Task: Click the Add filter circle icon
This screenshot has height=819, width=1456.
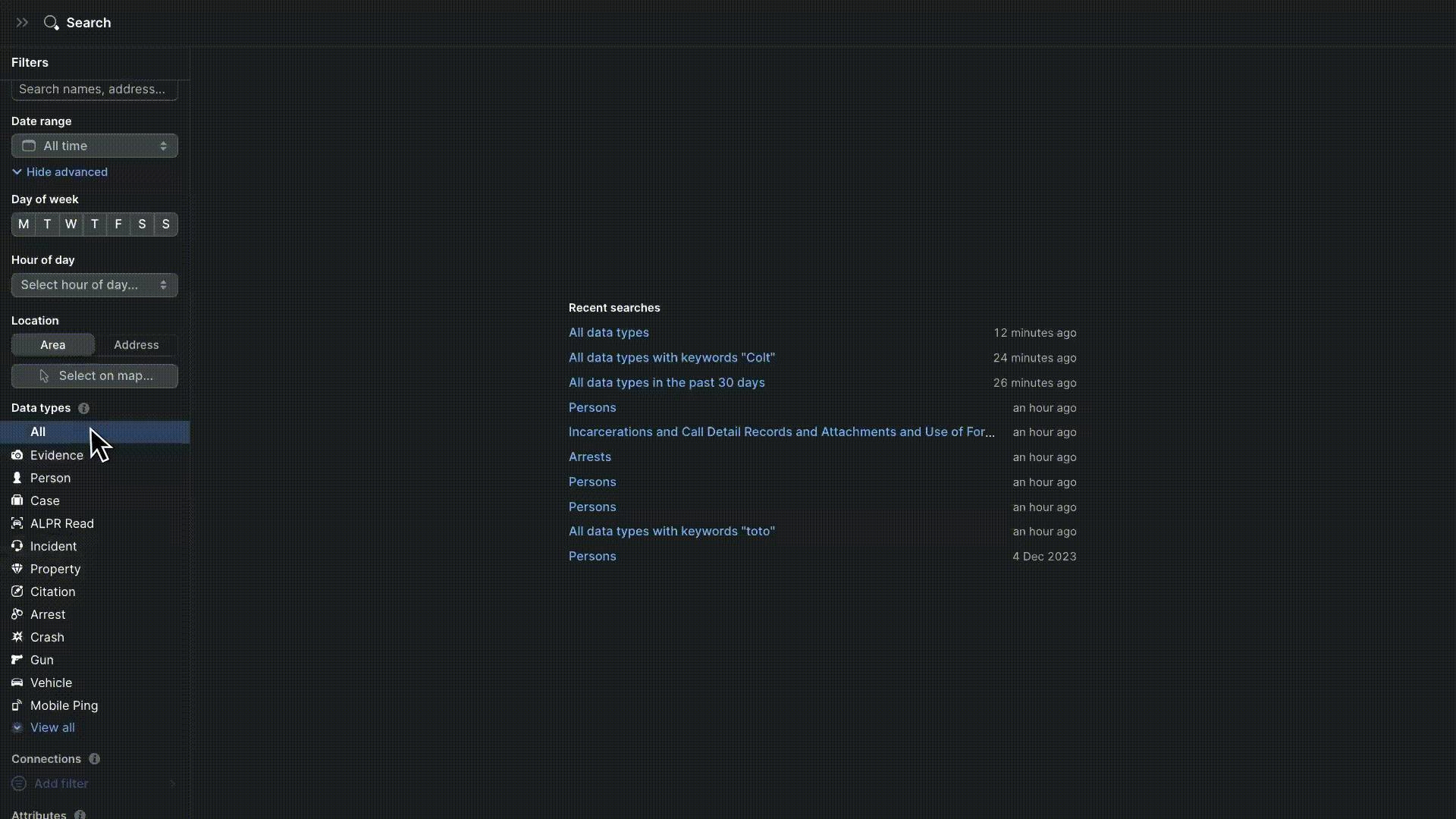Action: (x=19, y=783)
